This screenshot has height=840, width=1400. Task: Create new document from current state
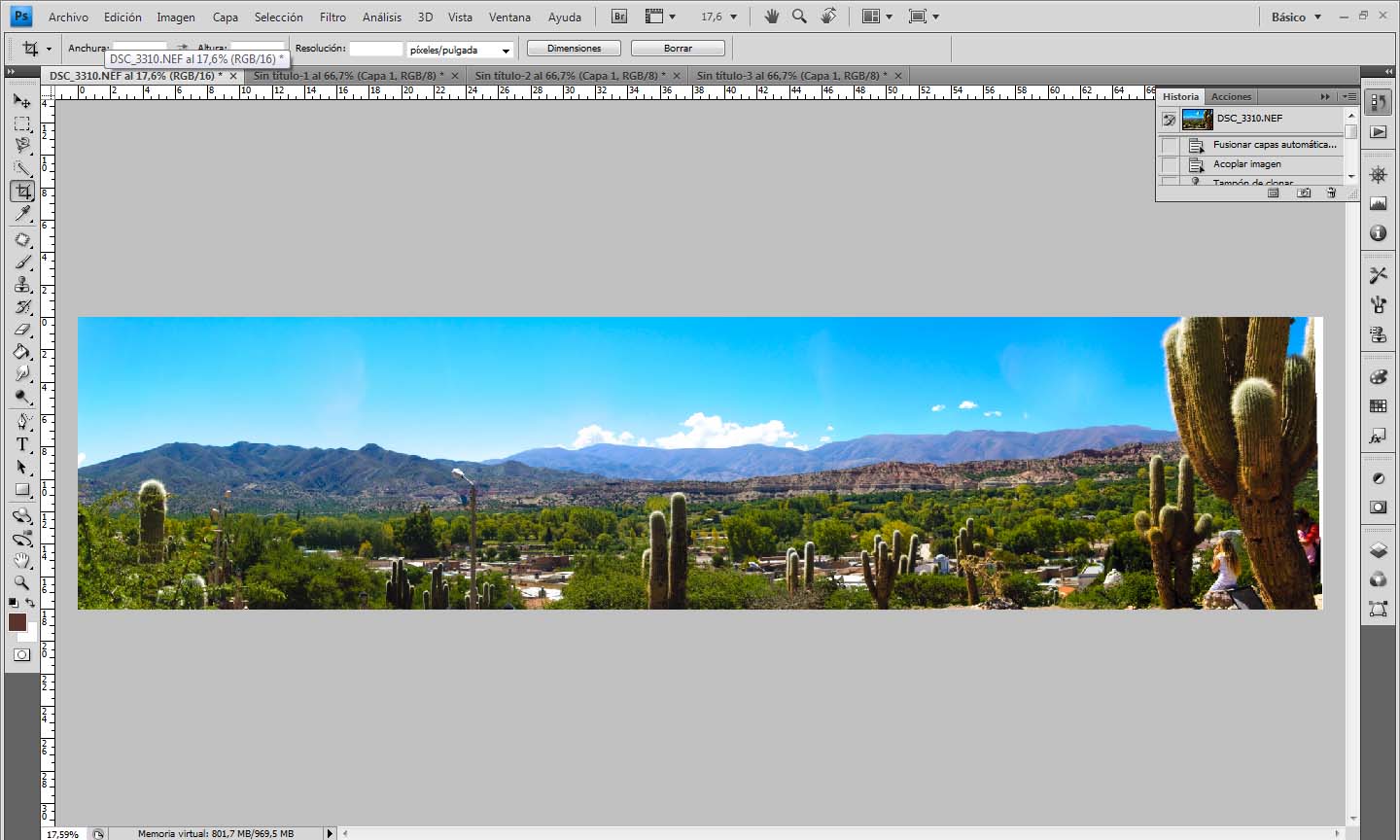(x=1274, y=193)
